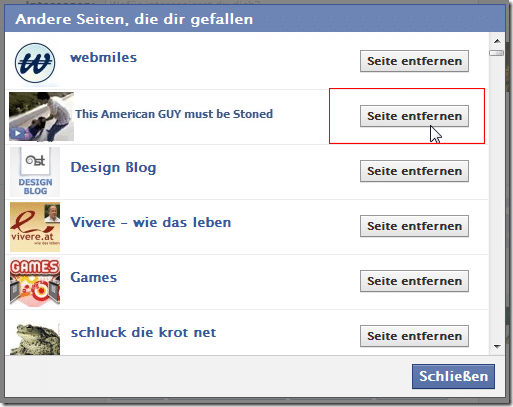Image resolution: width=513 pixels, height=407 pixels.
Task: Click the webmiles page link
Action: tap(103, 57)
